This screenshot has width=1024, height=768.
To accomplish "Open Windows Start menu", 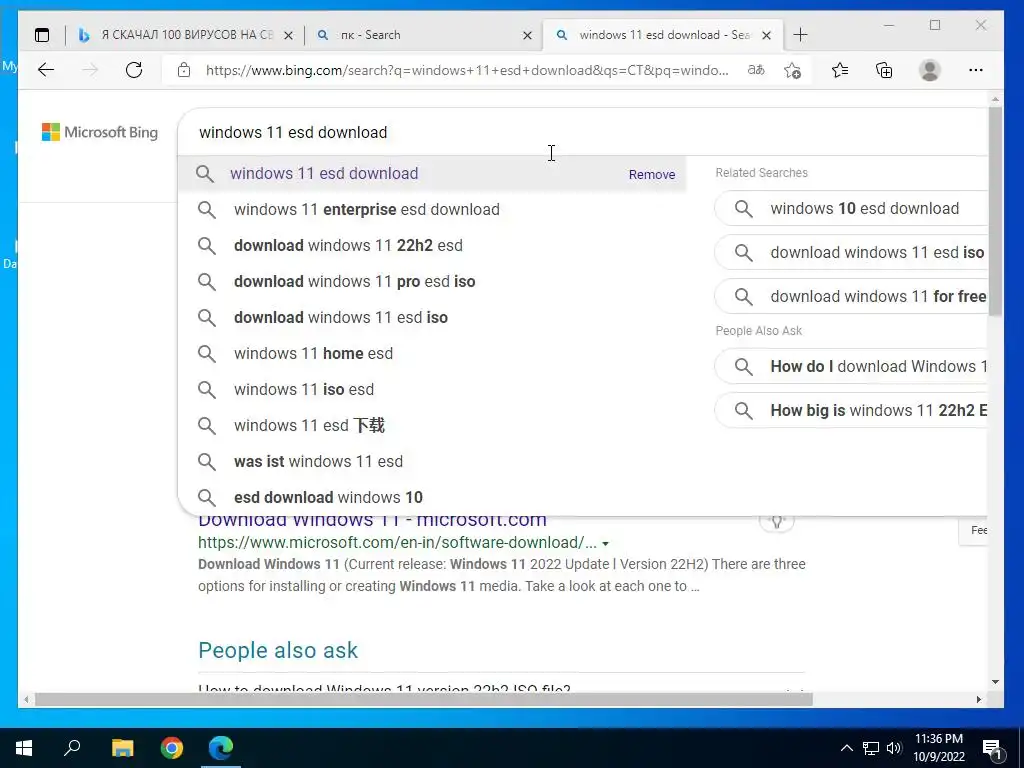I will coord(24,748).
